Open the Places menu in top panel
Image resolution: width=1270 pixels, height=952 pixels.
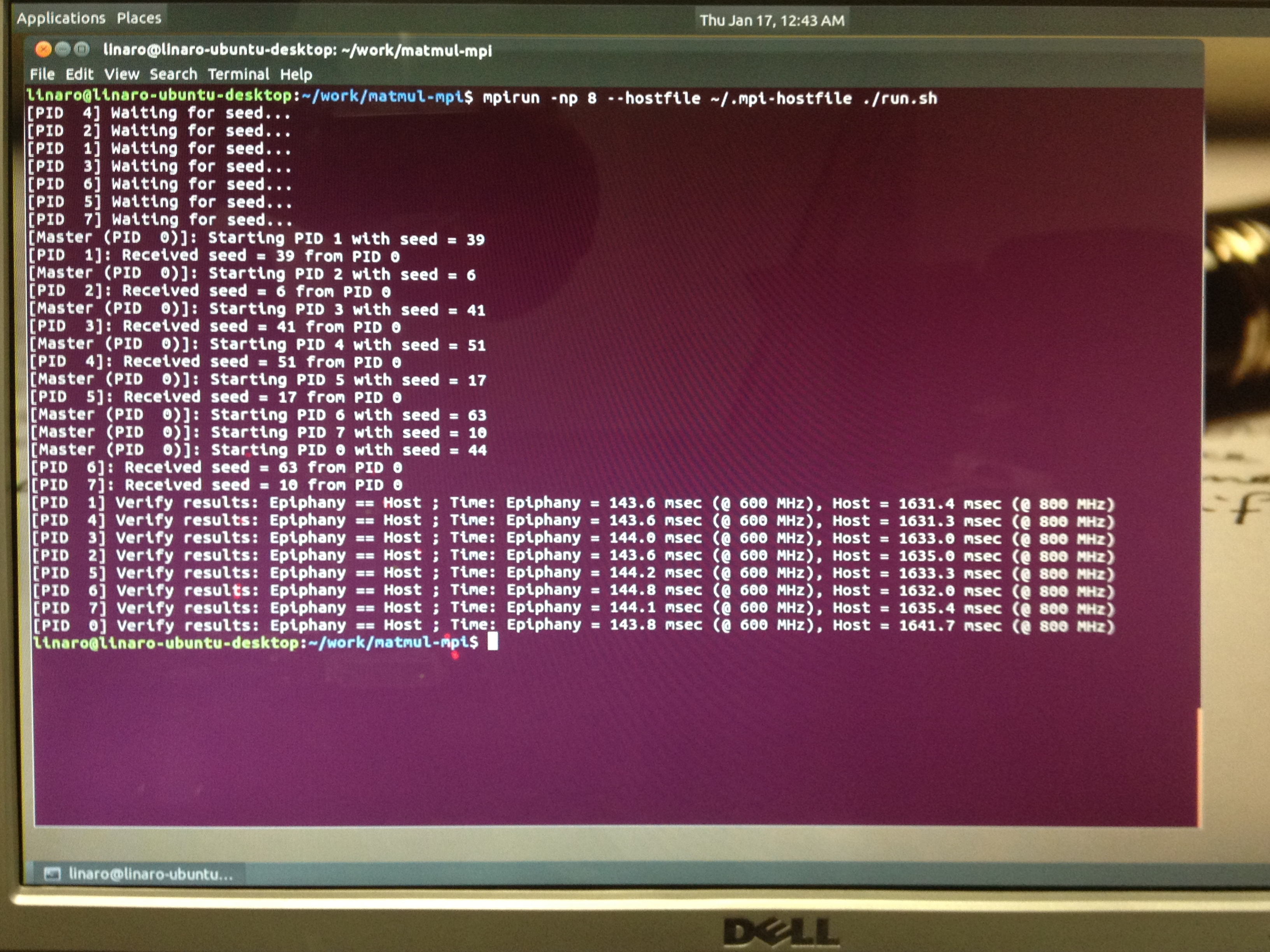[x=139, y=18]
